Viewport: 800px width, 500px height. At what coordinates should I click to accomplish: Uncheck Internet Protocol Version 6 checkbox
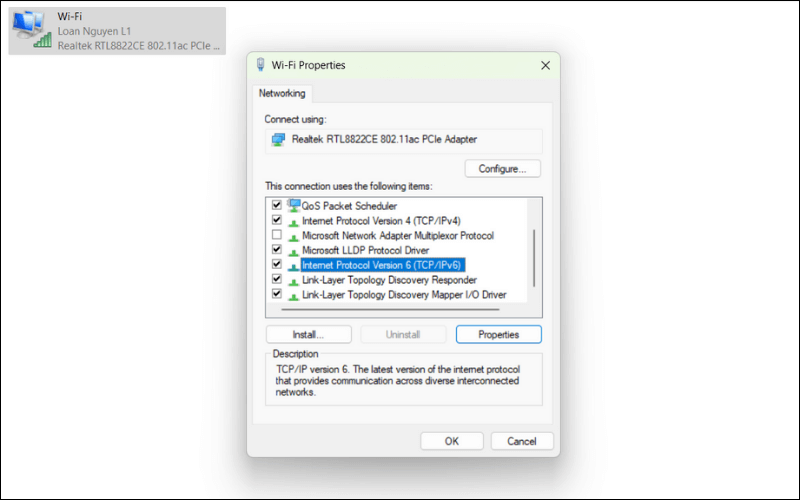[277, 264]
